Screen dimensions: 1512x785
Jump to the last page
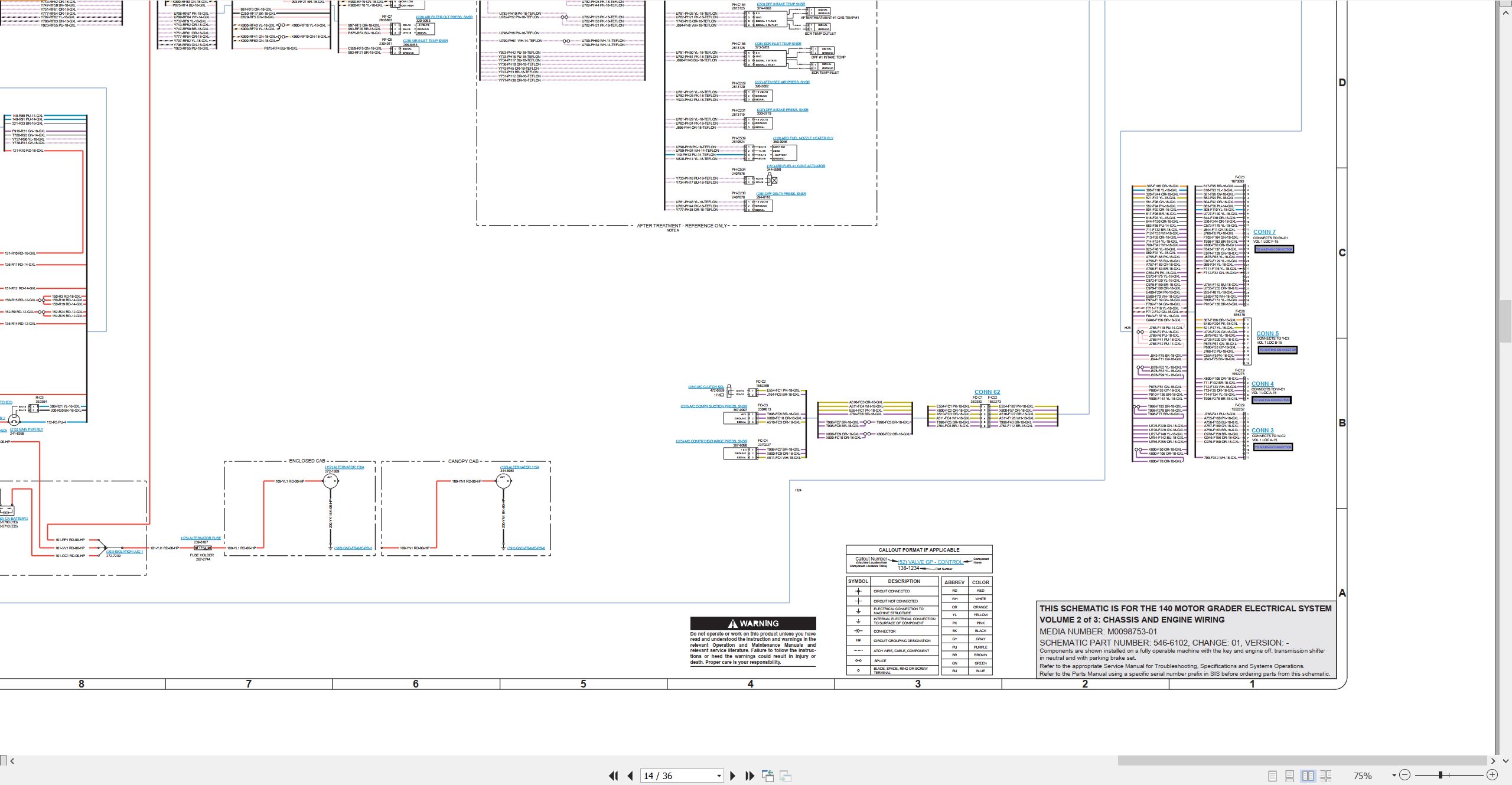(750, 776)
